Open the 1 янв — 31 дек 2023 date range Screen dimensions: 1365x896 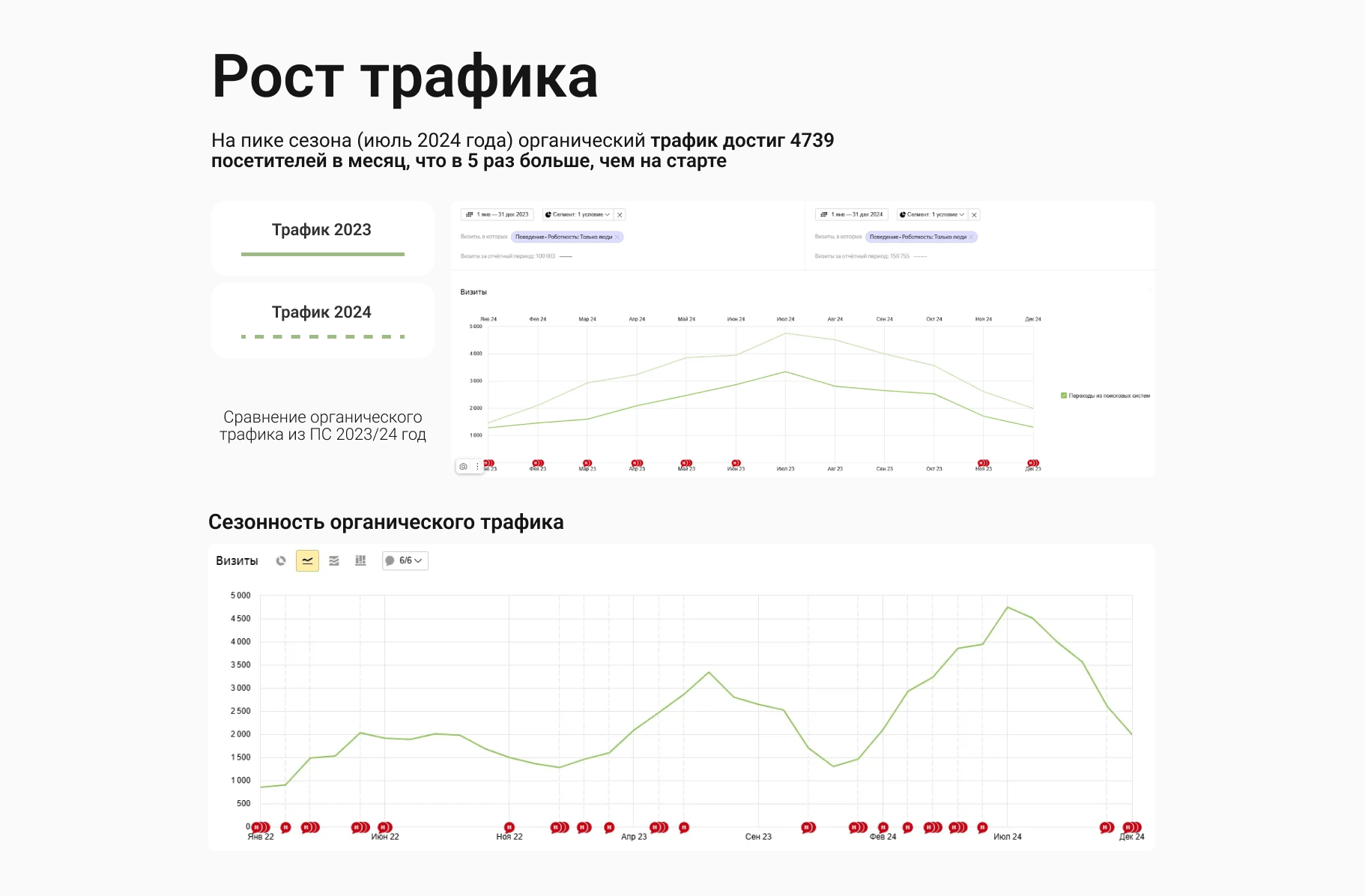click(497, 215)
